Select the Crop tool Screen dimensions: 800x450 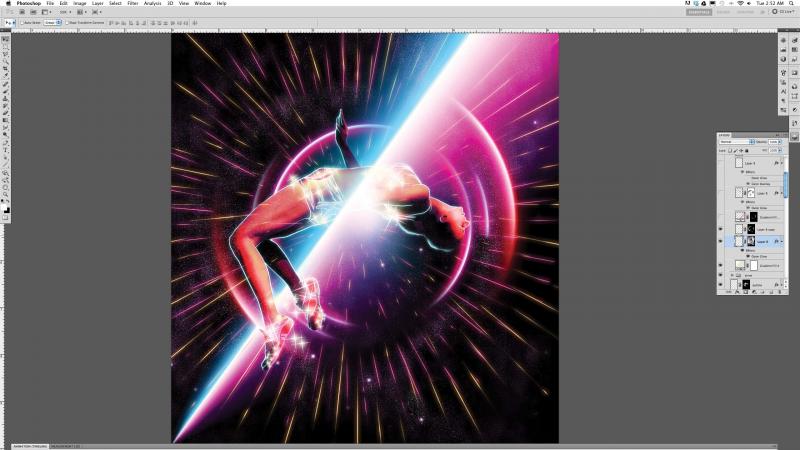point(6,70)
